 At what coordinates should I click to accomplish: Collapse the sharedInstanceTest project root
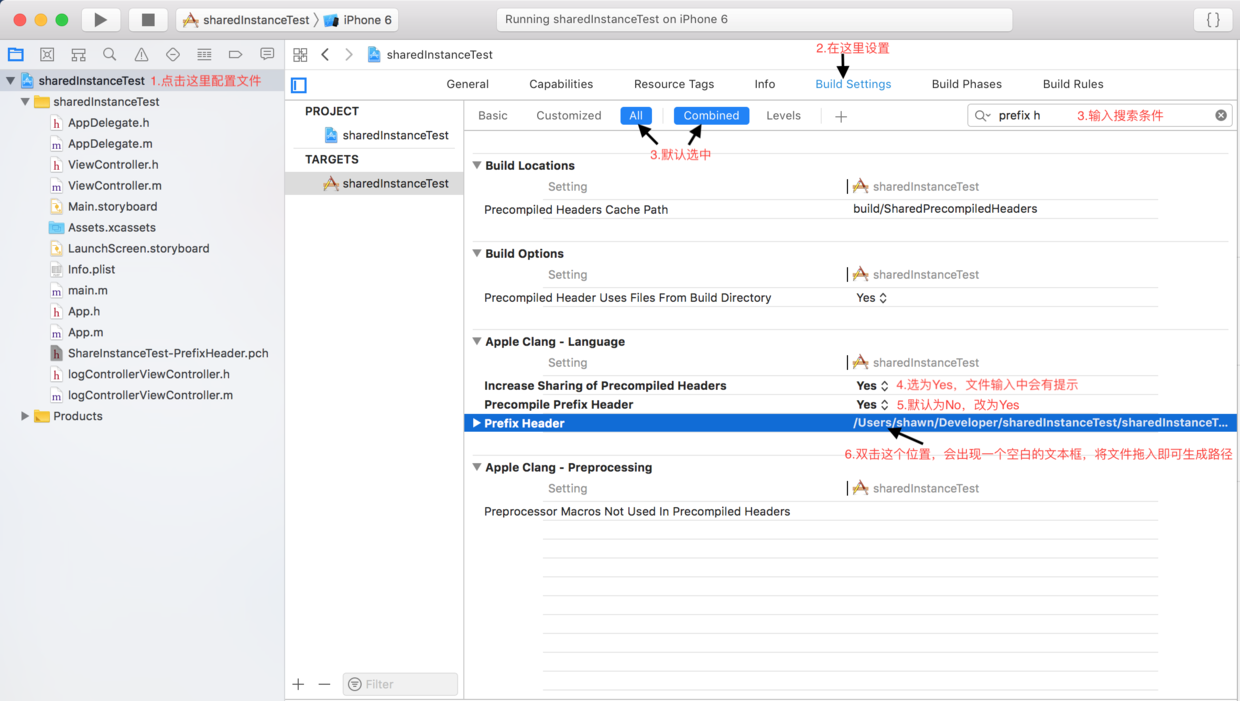[x=10, y=81]
